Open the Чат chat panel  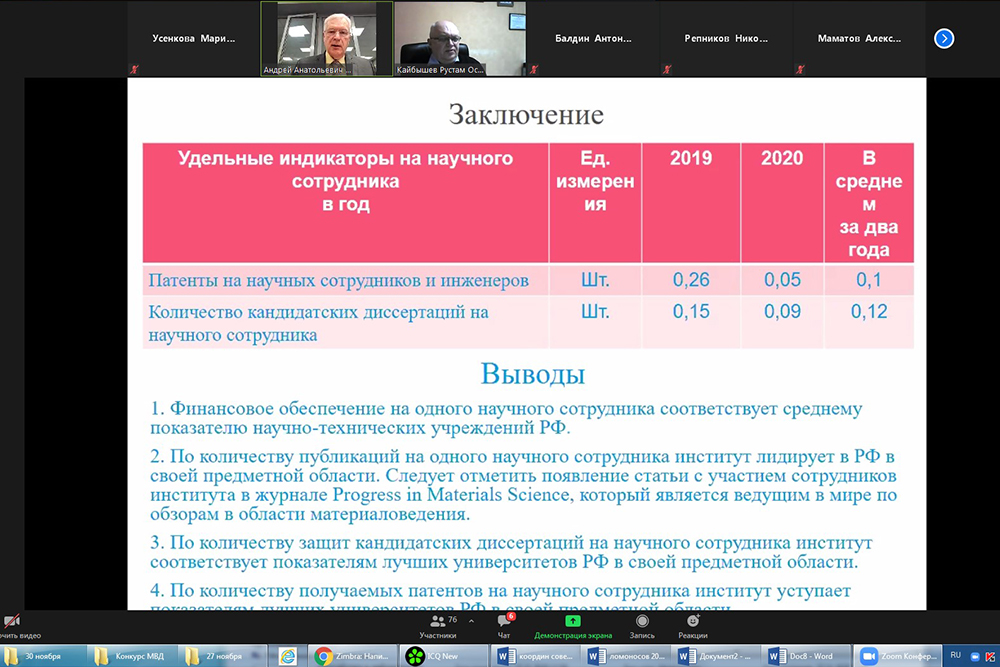(504, 624)
